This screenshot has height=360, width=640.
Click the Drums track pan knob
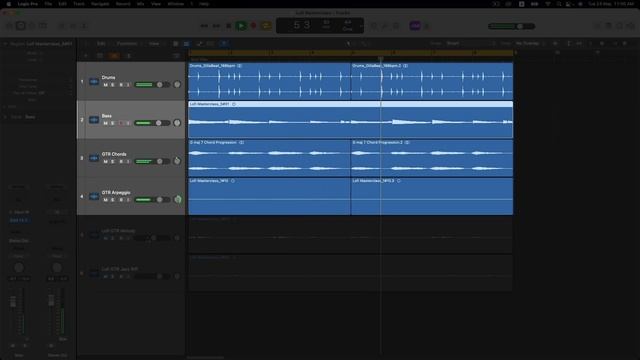(177, 84)
